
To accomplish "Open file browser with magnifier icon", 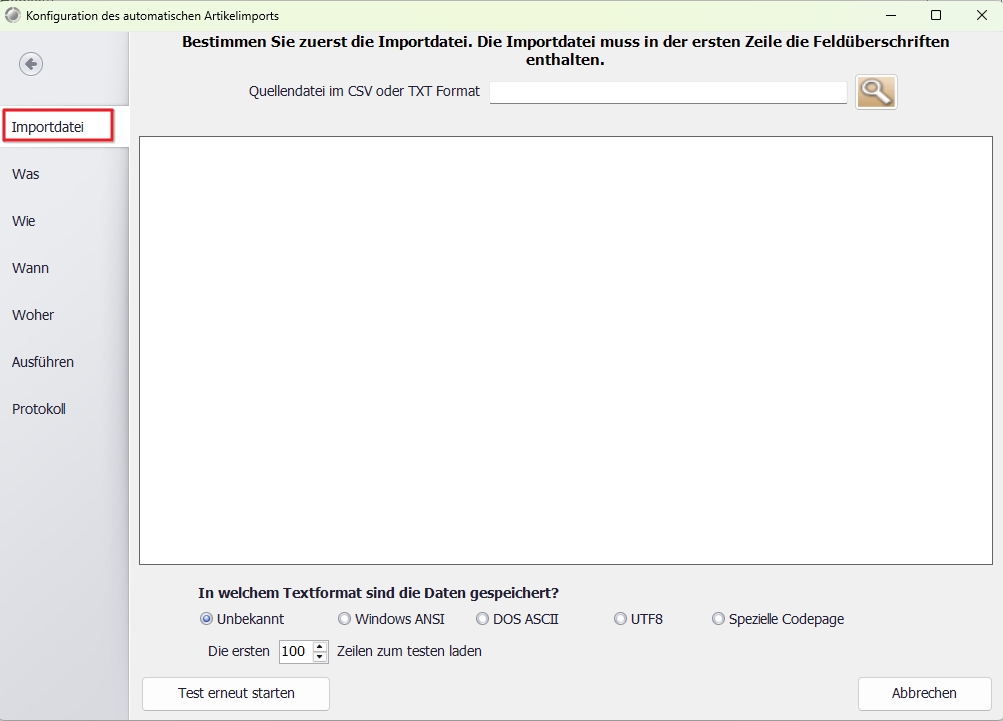I will click(876, 92).
